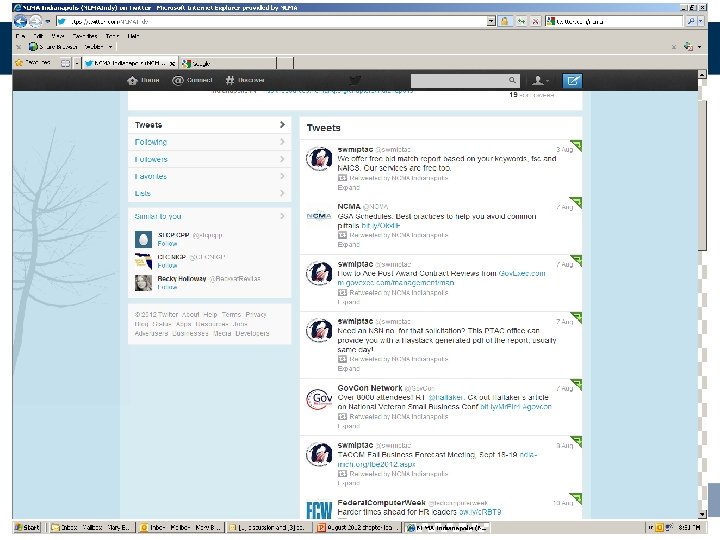Open Becky Holloway's profile photo

tap(143, 283)
